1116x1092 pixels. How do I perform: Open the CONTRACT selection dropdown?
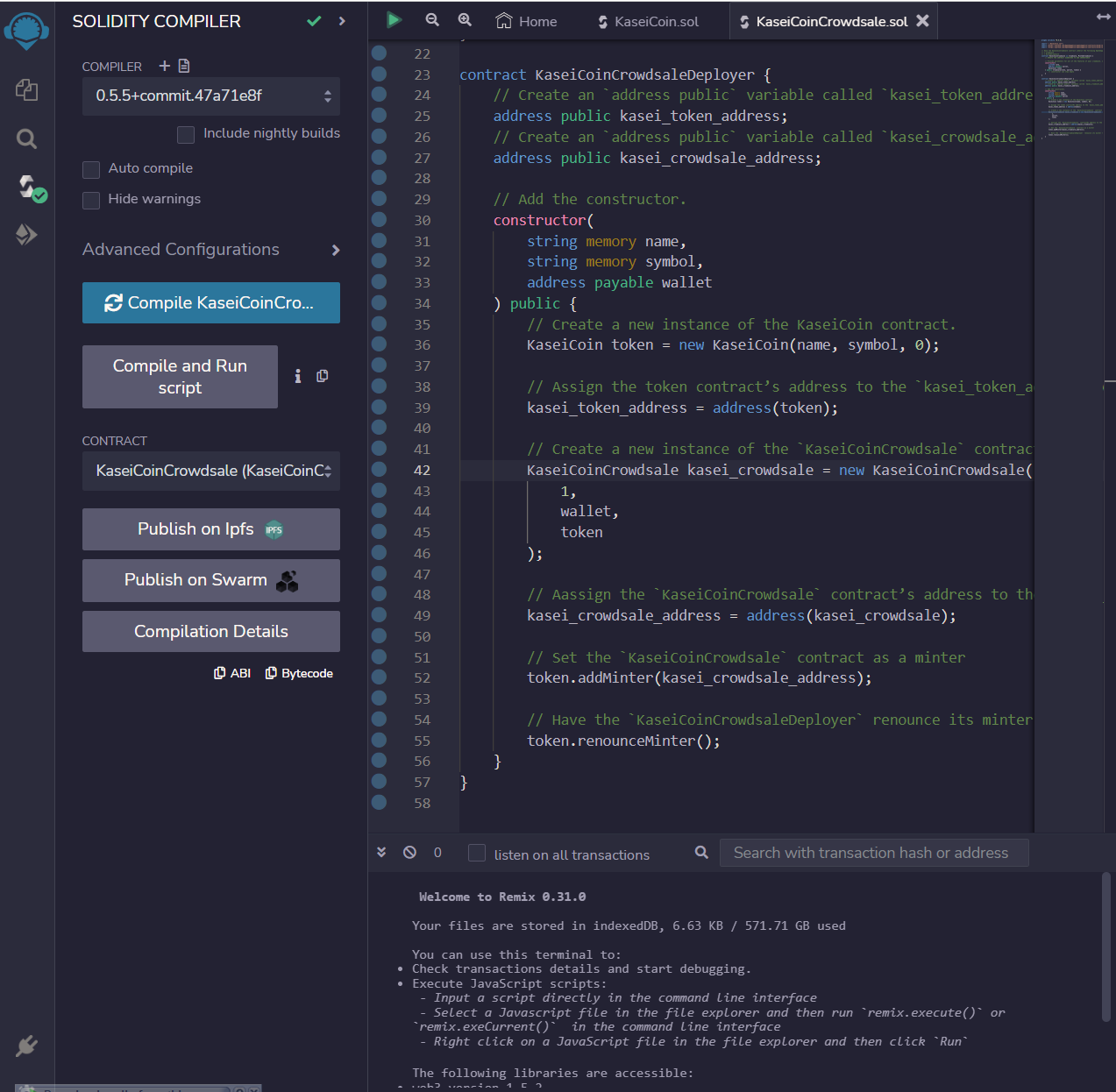tap(211, 471)
